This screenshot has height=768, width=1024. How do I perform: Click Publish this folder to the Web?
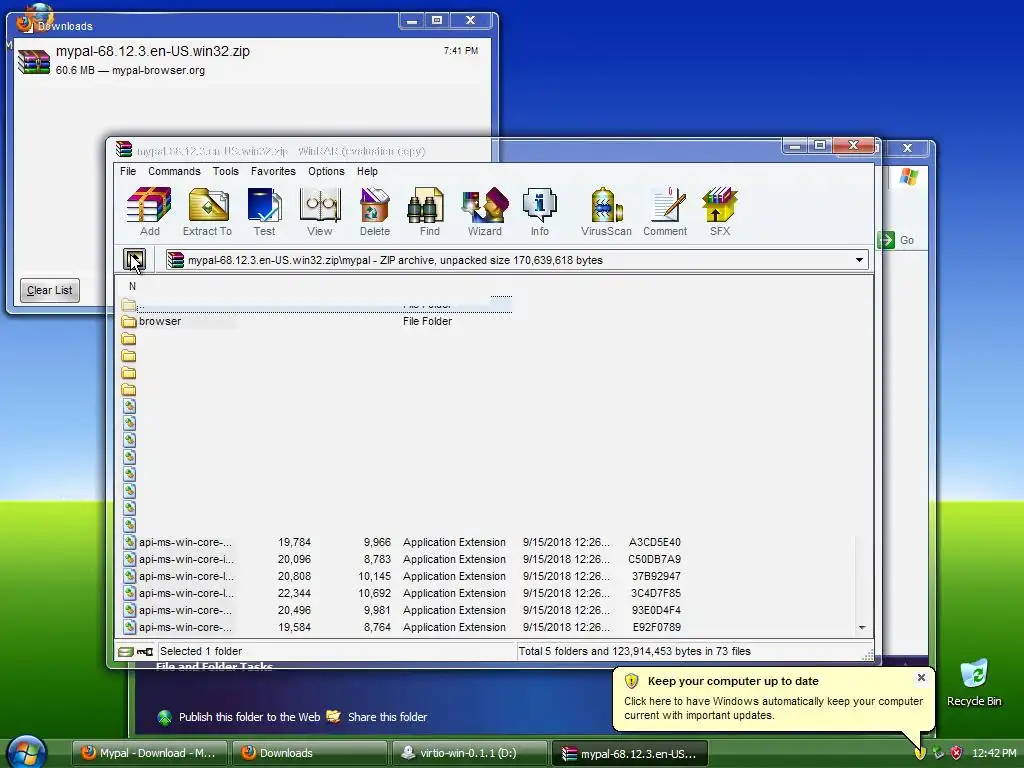pyautogui.click(x=239, y=717)
